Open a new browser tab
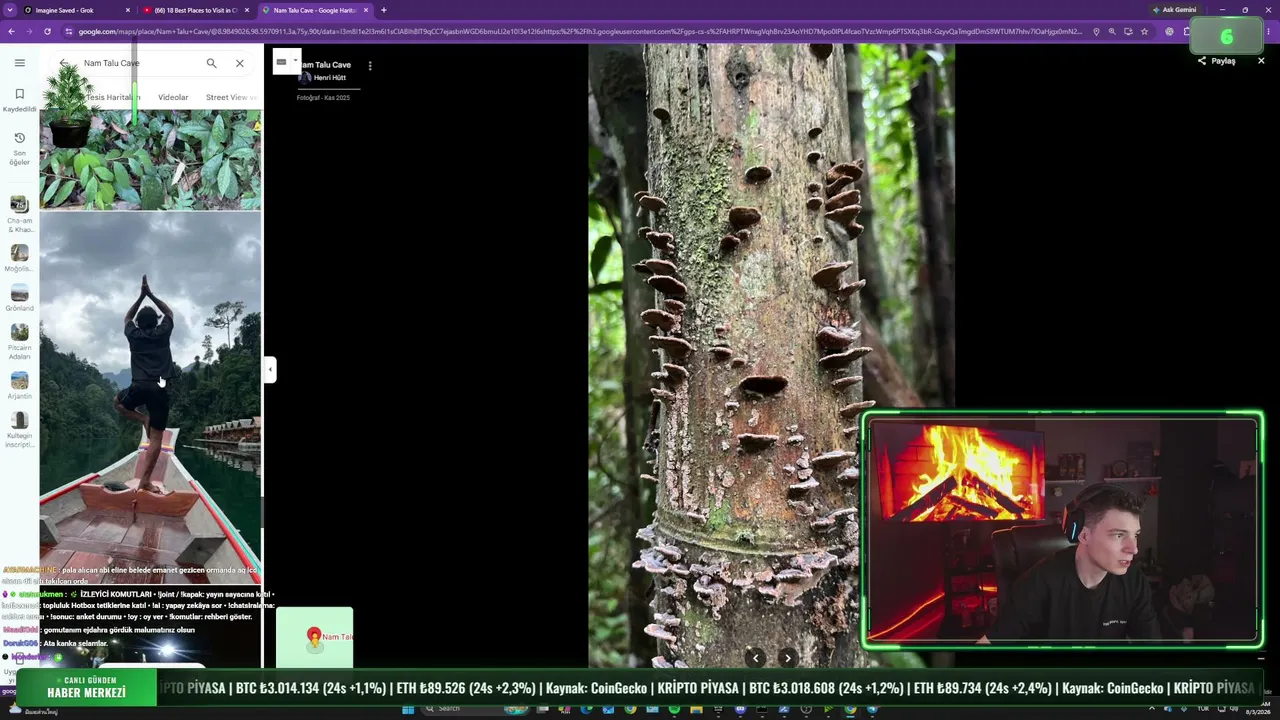 [384, 10]
